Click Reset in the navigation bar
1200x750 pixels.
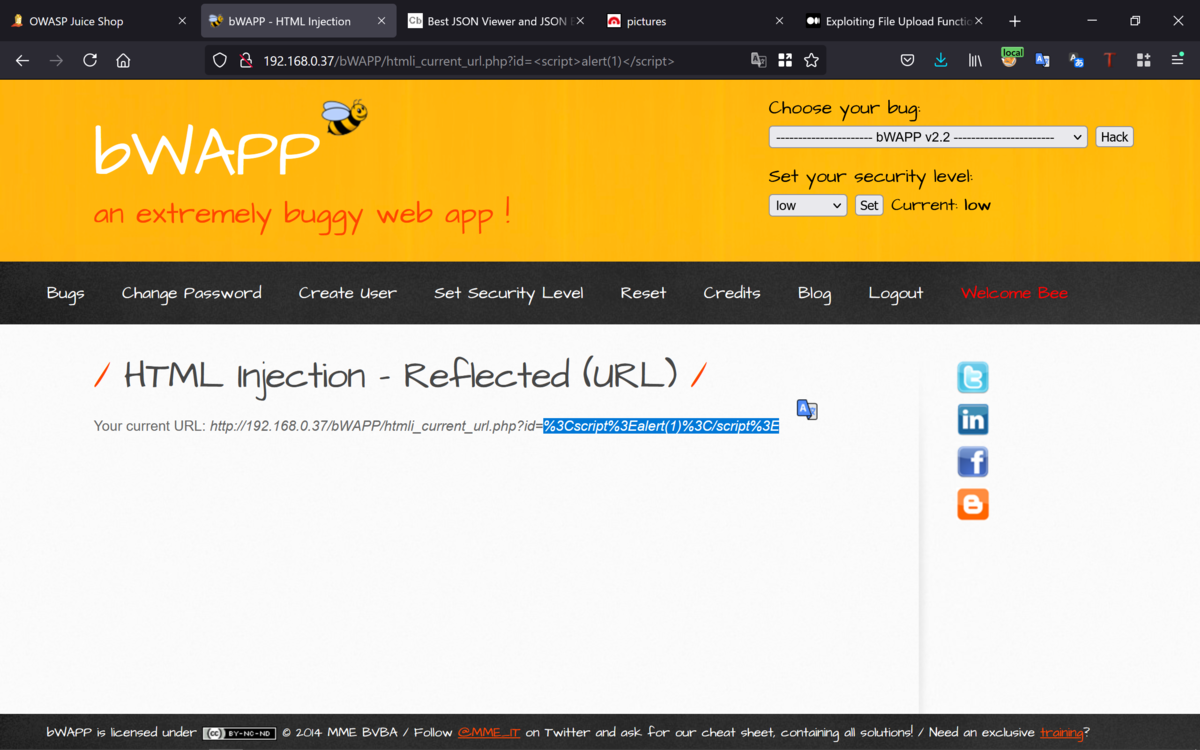[643, 293]
